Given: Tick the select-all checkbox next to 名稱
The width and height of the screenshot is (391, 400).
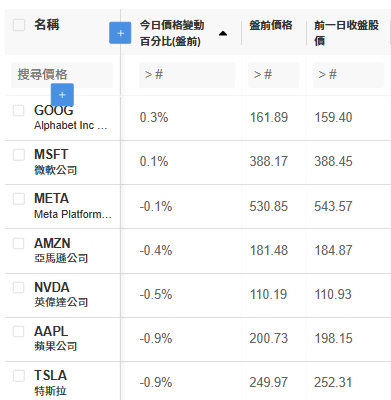Looking at the screenshot, I should 19,25.
